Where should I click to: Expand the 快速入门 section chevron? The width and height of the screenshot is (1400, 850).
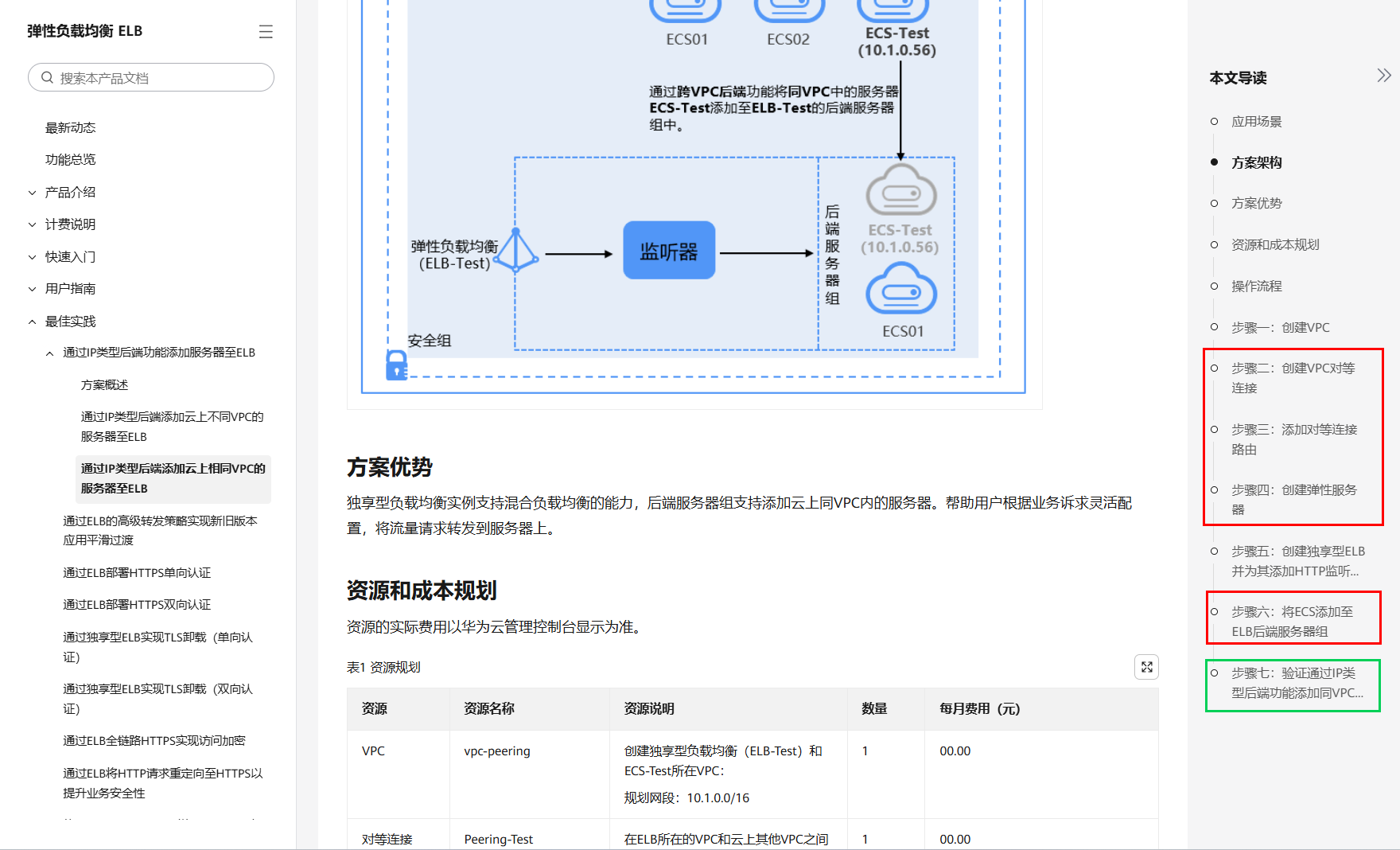click(x=33, y=257)
